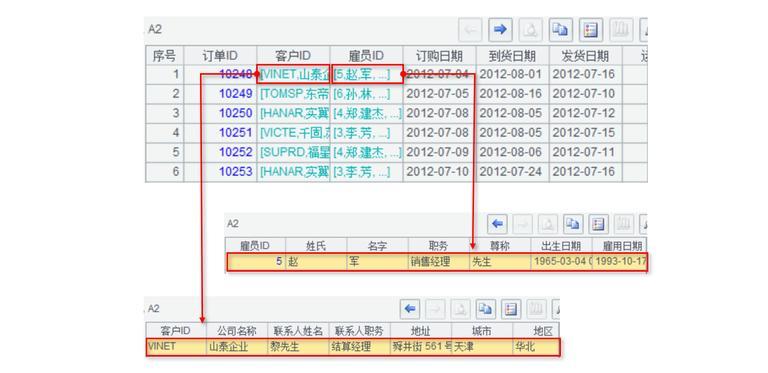Click the 华北 cell in customer row
The image size is (768, 373).
pyautogui.click(x=536, y=347)
